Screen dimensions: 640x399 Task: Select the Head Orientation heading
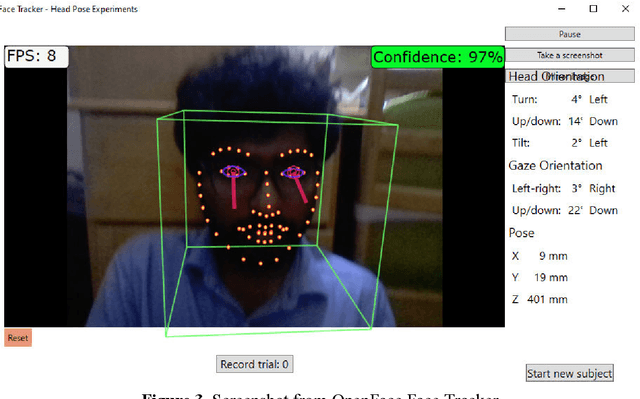[556, 76]
